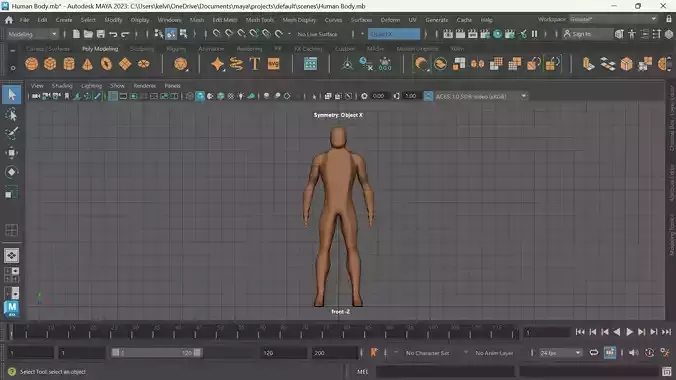Image resolution: width=676 pixels, height=380 pixels.
Task: Click the Maya home icon
Action: click(9, 20)
